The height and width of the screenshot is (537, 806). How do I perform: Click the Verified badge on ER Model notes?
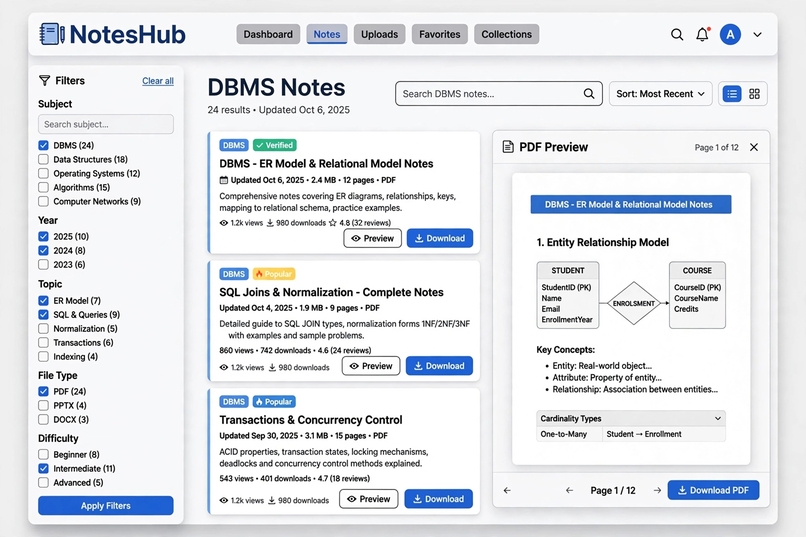click(275, 145)
